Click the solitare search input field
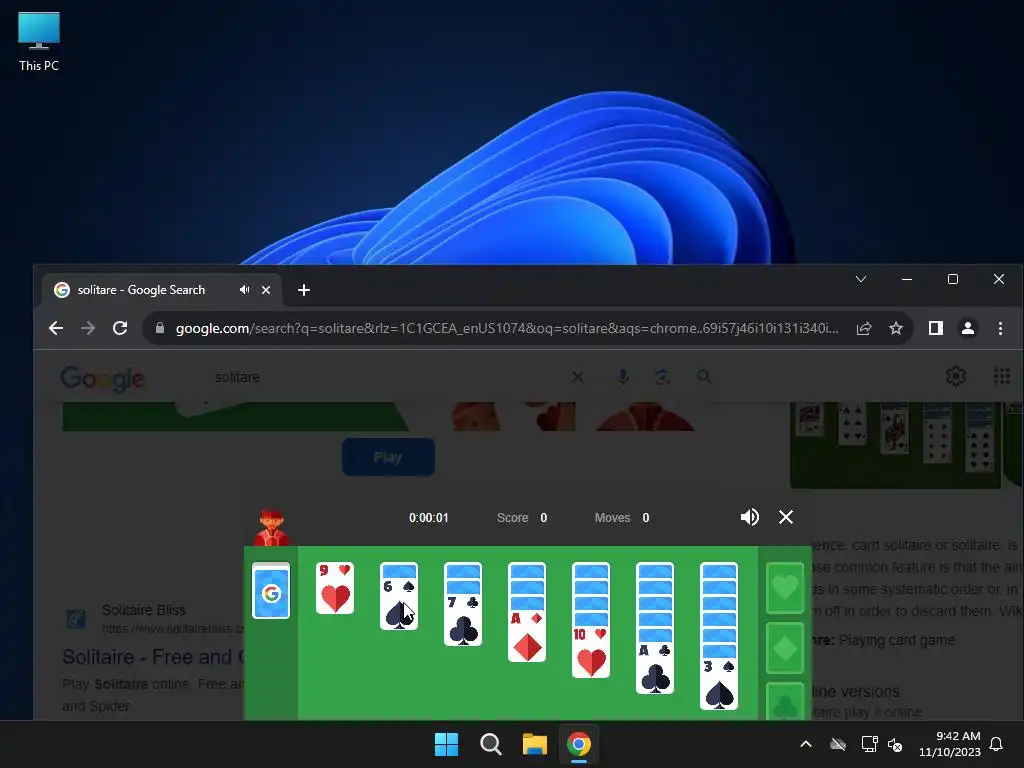This screenshot has height=768, width=1024. (x=385, y=377)
